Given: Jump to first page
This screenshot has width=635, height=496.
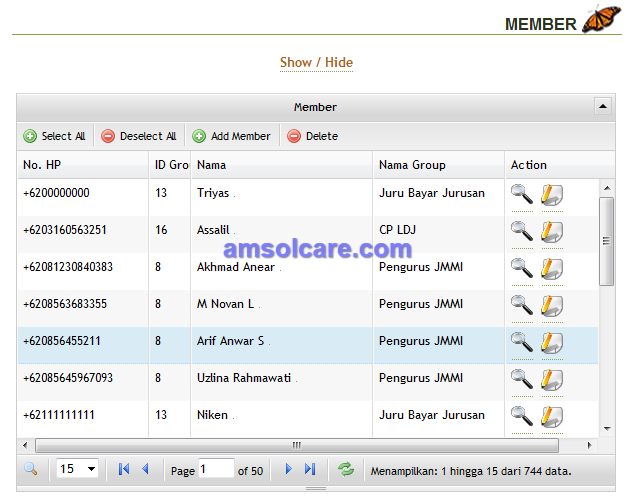Looking at the screenshot, I should (x=124, y=469).
